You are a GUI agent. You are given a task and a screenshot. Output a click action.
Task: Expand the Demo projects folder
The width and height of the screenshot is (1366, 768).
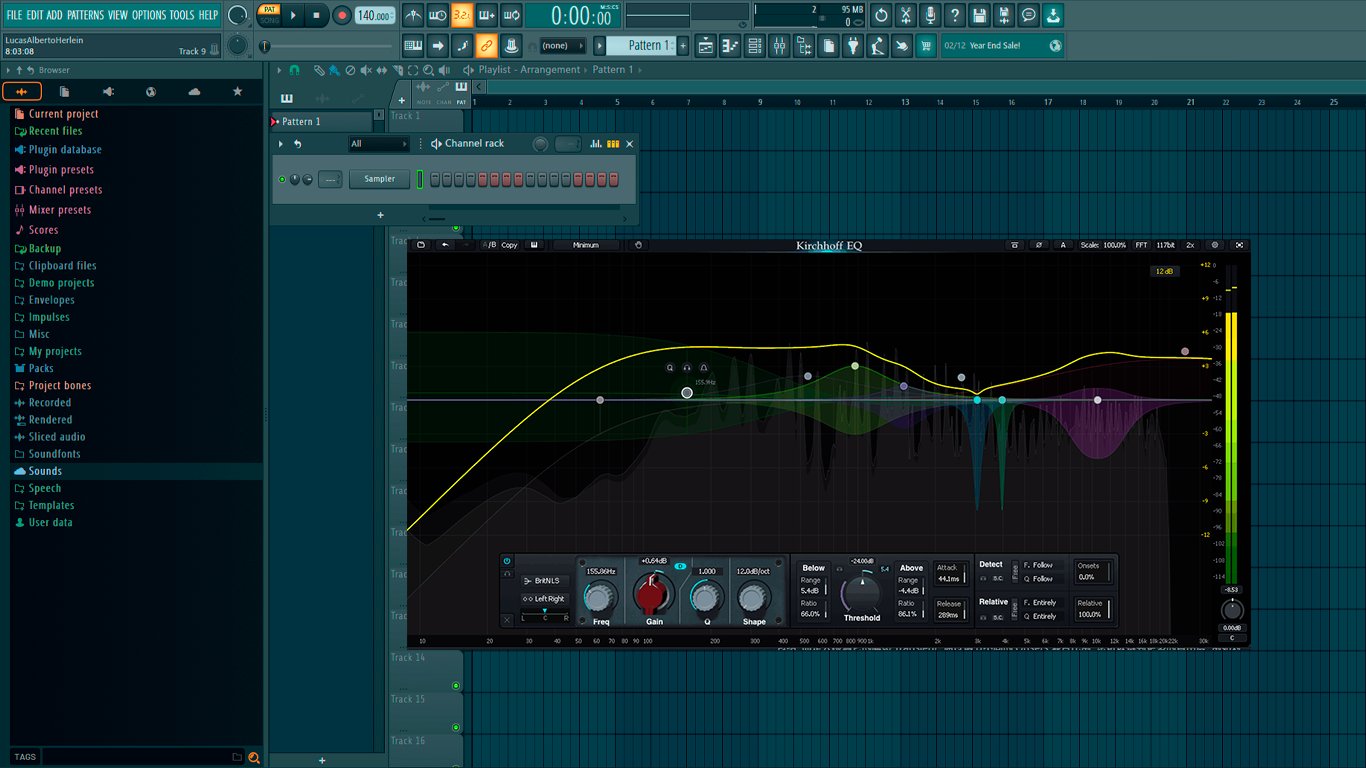60,283
